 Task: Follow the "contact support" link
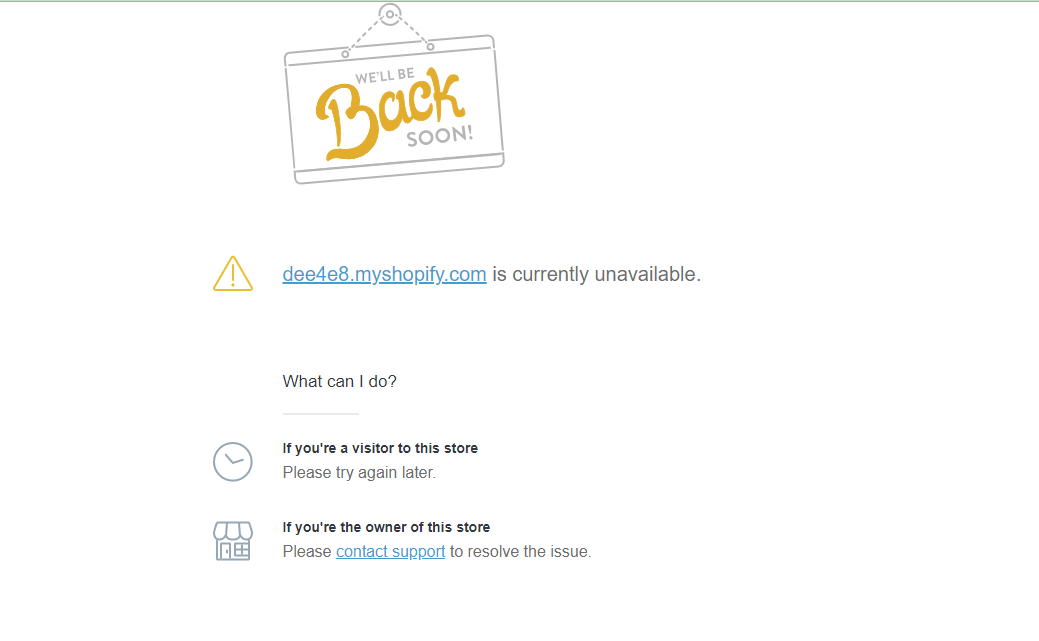pos(390,552)
